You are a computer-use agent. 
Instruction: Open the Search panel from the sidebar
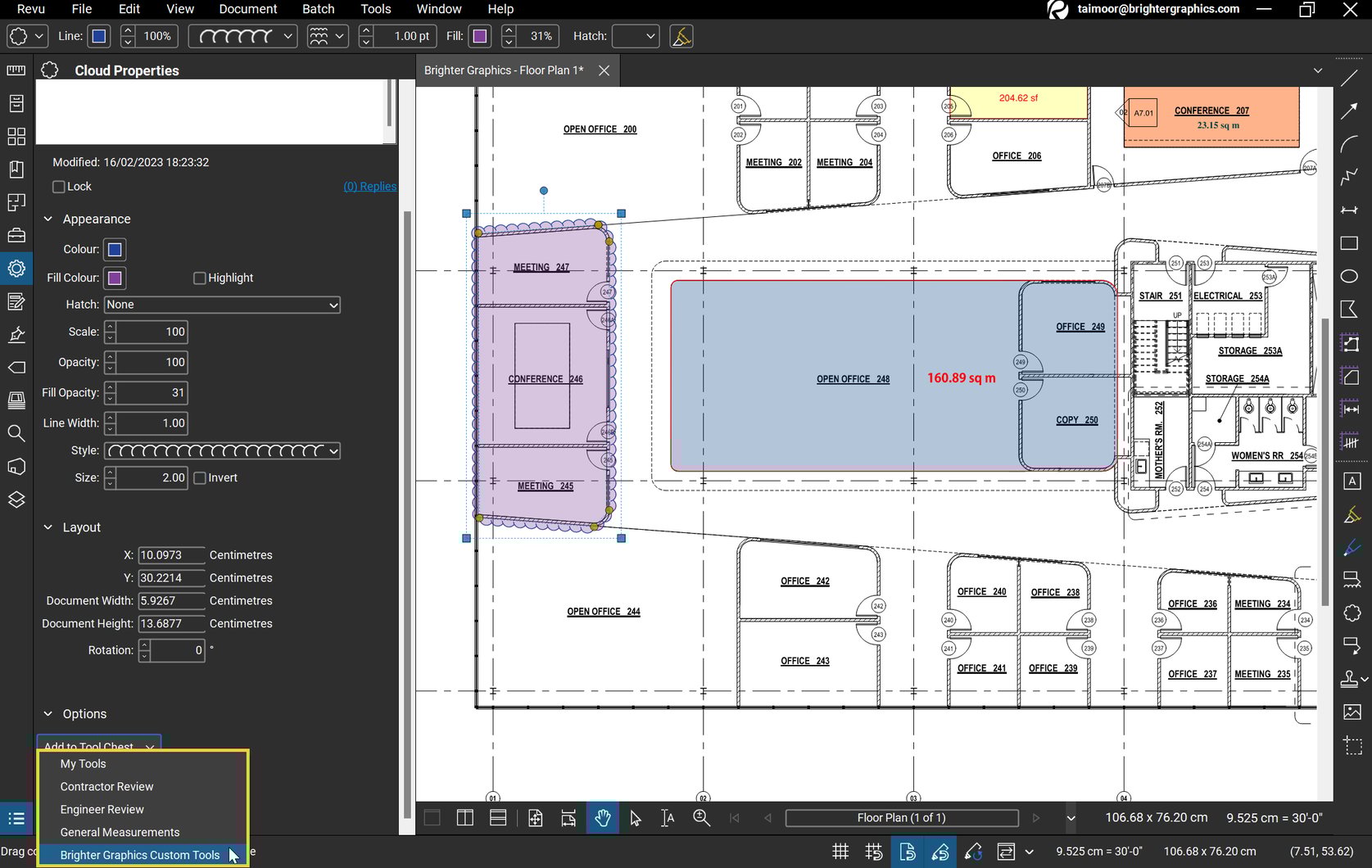pos(16,434)
